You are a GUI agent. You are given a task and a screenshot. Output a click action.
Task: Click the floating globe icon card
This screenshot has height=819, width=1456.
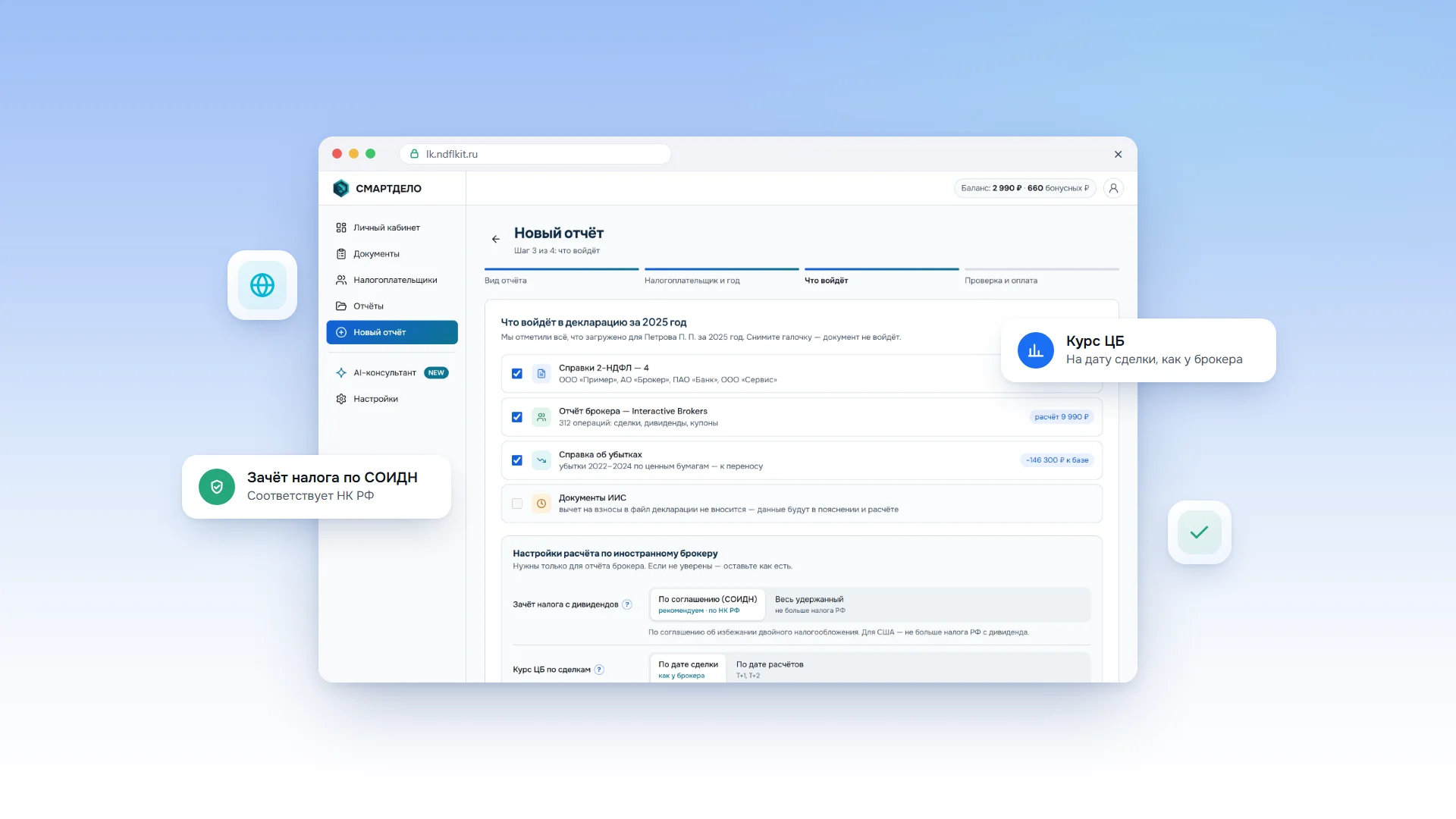coord(262,285)
